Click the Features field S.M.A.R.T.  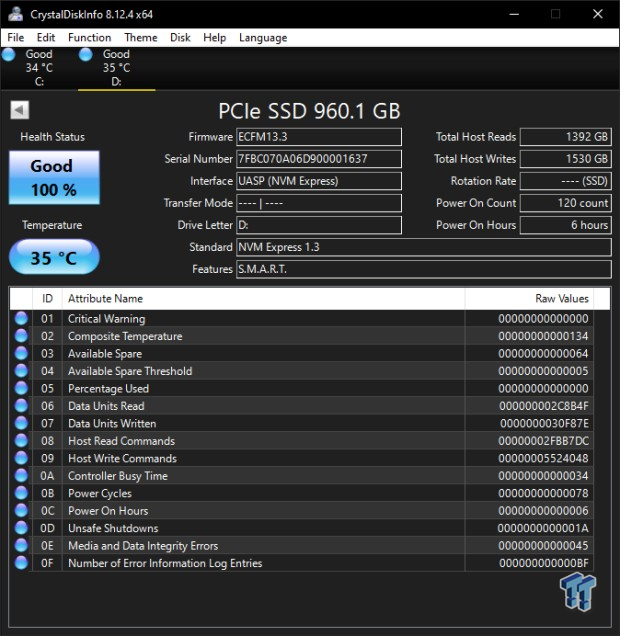[424, 269]
